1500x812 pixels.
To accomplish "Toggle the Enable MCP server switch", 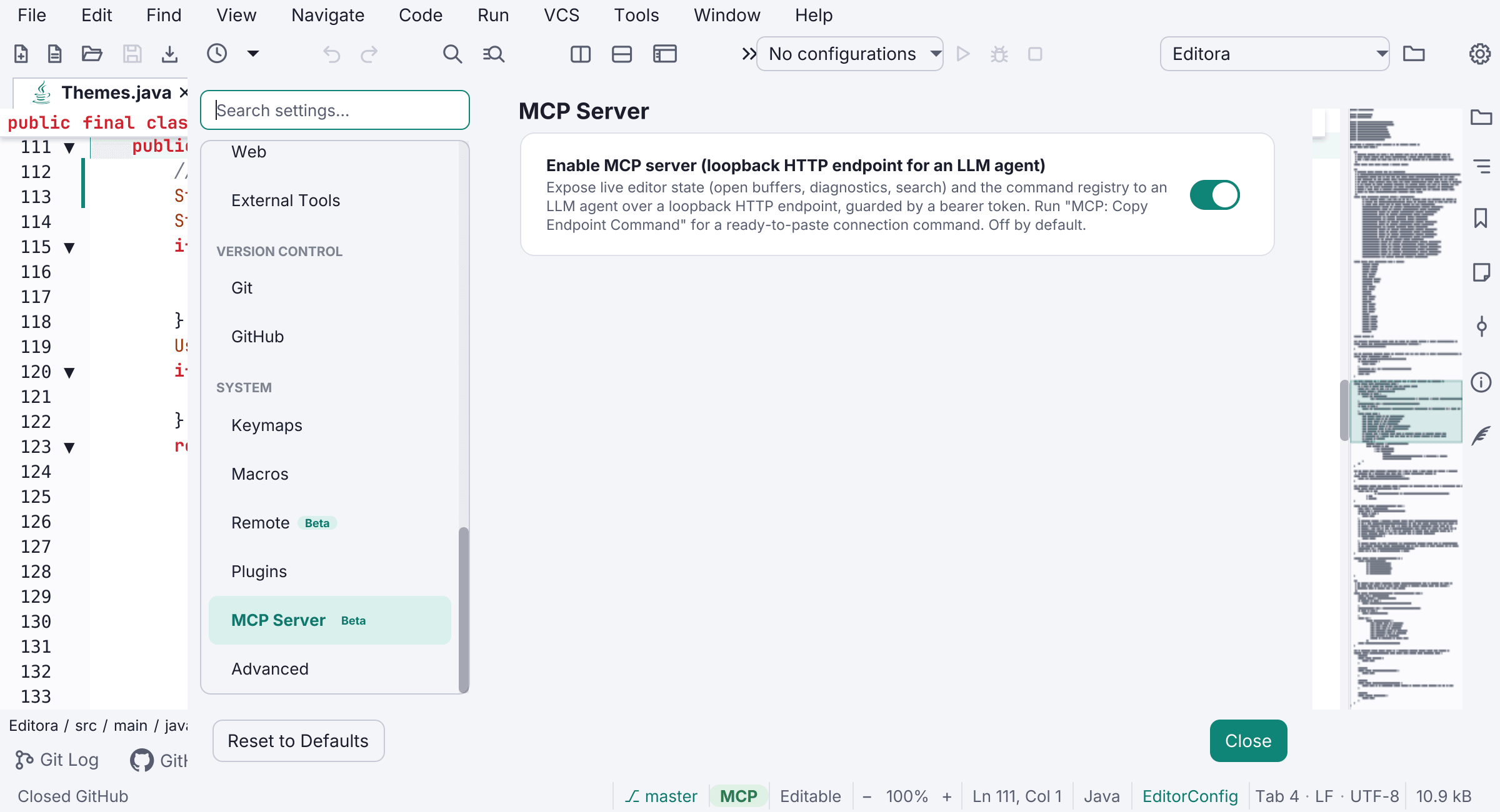I will tap(1214, 195).
